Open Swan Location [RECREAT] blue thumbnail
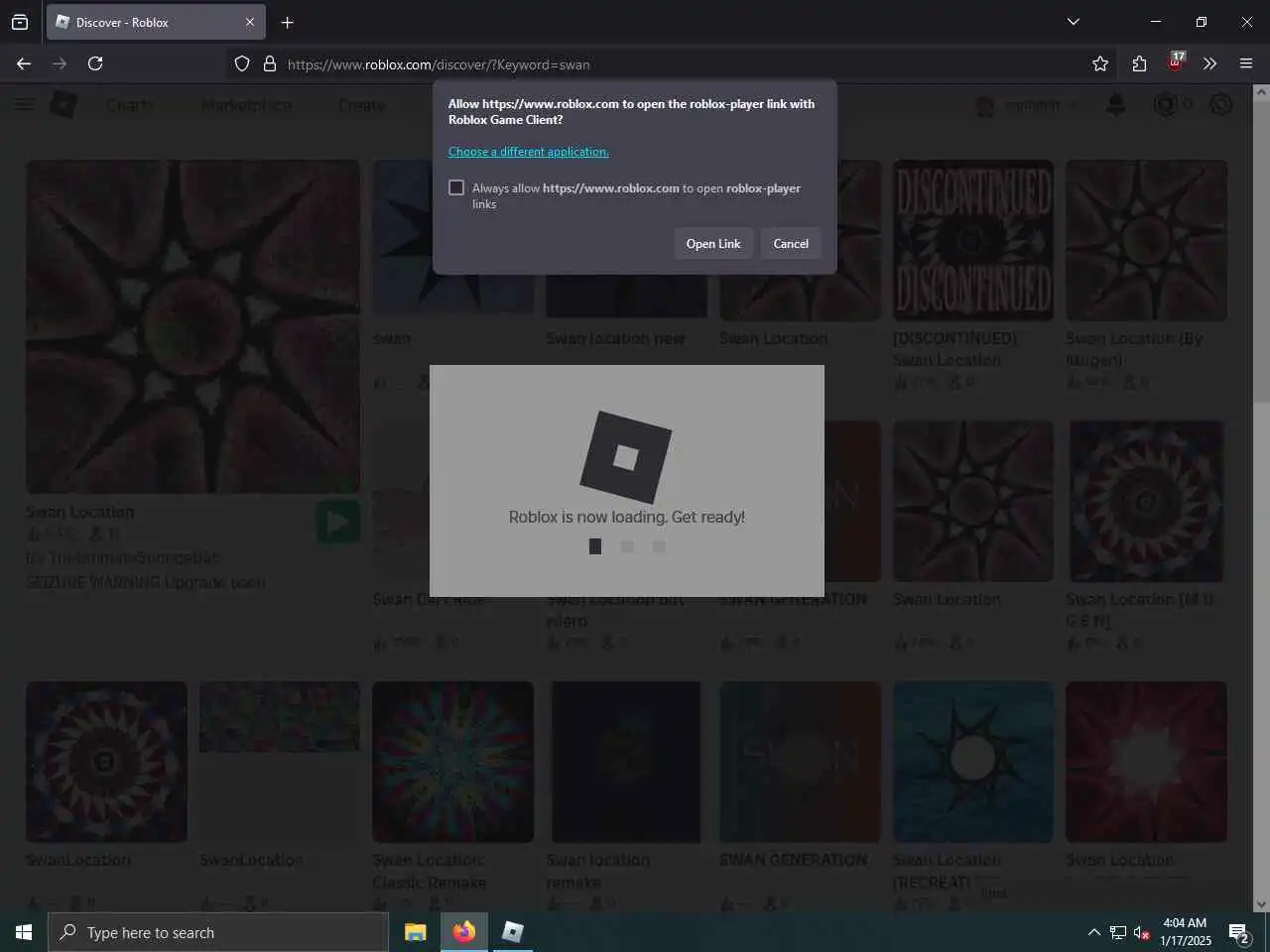 [973, 762]
